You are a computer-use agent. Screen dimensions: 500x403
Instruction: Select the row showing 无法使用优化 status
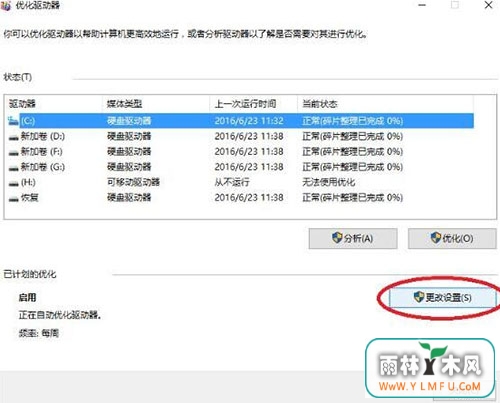click(x=239, y=182)
